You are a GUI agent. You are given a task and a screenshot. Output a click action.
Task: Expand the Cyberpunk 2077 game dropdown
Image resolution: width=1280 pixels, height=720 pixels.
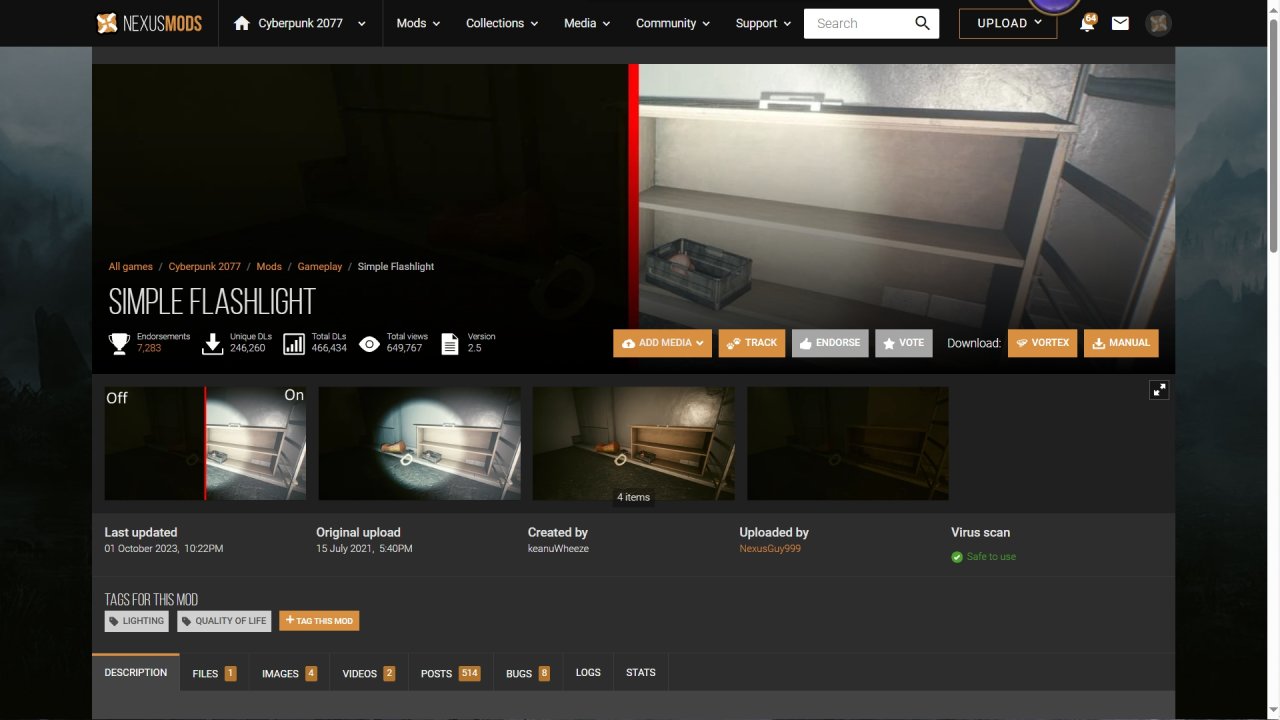[x=362, y=23]
